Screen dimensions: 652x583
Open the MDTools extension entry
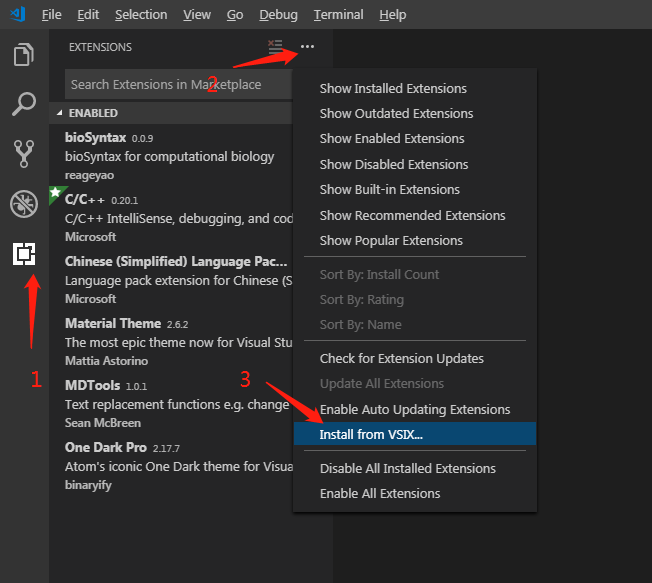[x=171, y=403]
